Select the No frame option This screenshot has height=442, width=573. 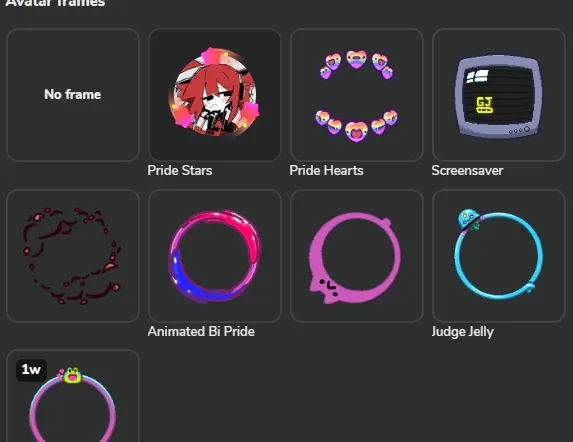(x=73, y=95)
